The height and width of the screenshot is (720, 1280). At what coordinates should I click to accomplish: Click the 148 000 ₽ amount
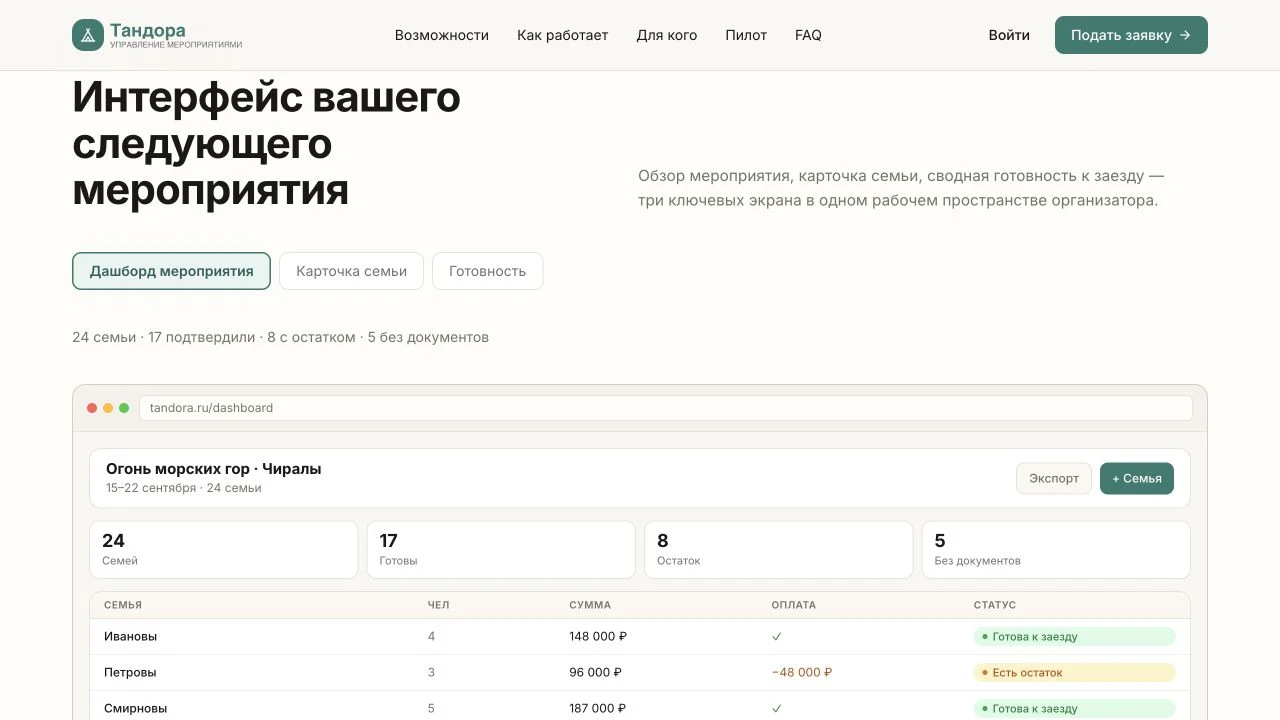(598, 636)
